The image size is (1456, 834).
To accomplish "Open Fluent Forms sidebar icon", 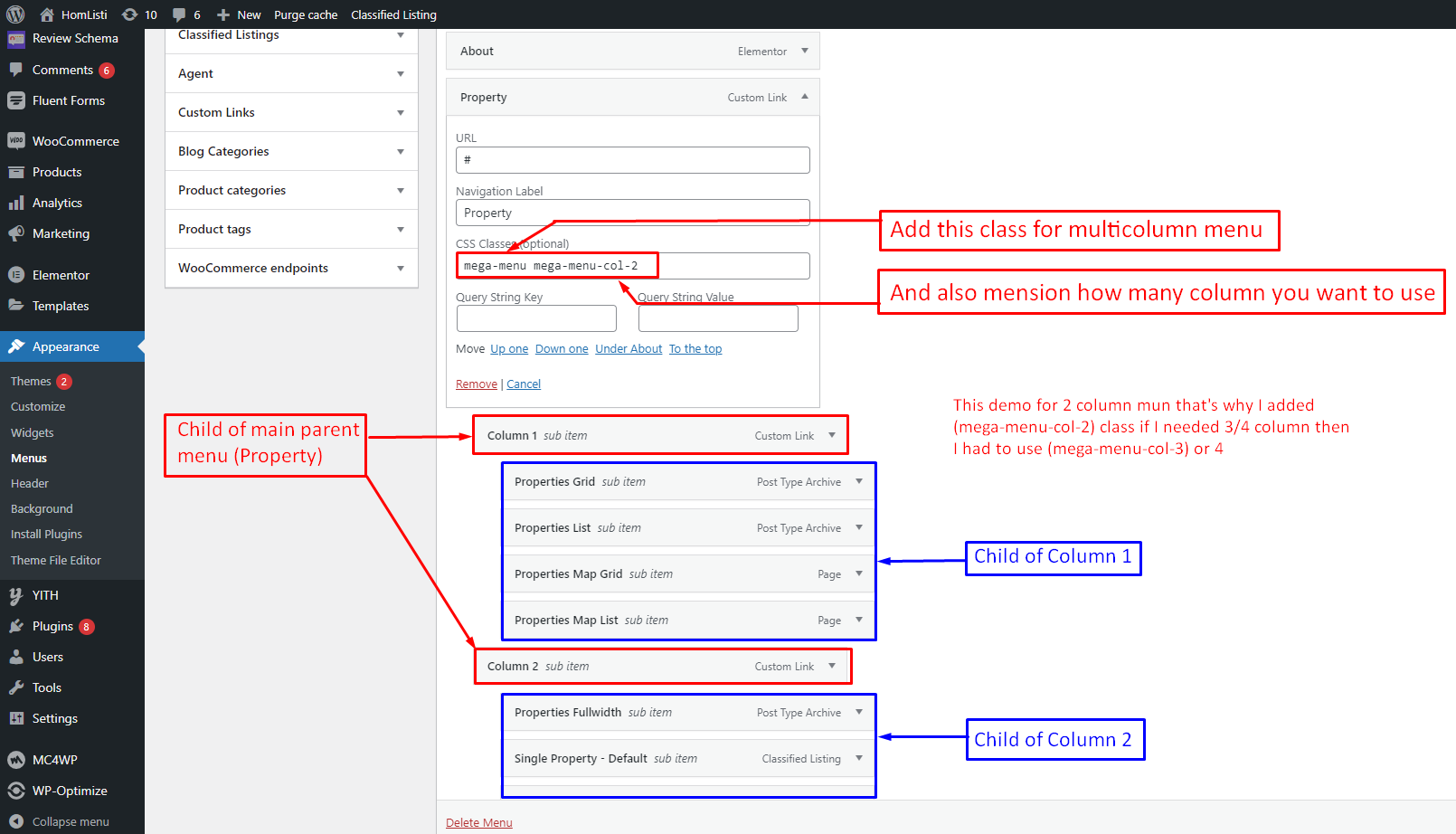I will (x=16, y=100).
